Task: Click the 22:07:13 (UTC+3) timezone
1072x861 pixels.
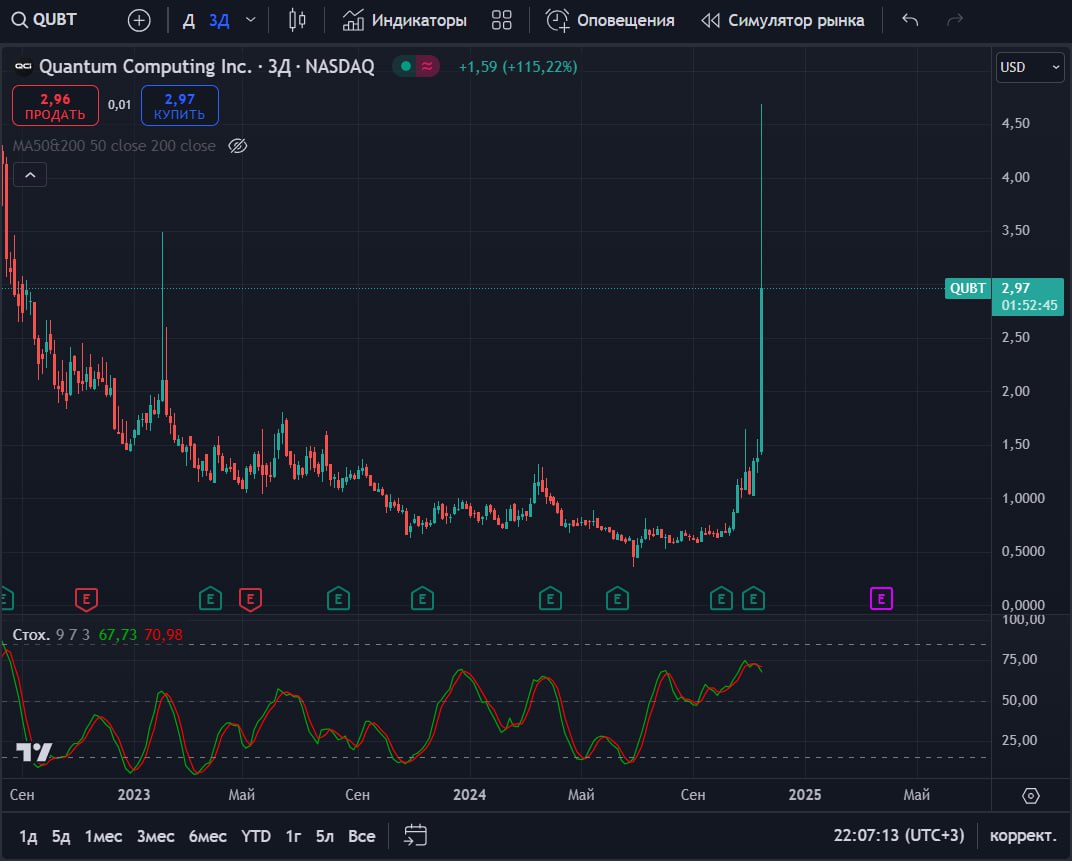Action: (898, 836)
